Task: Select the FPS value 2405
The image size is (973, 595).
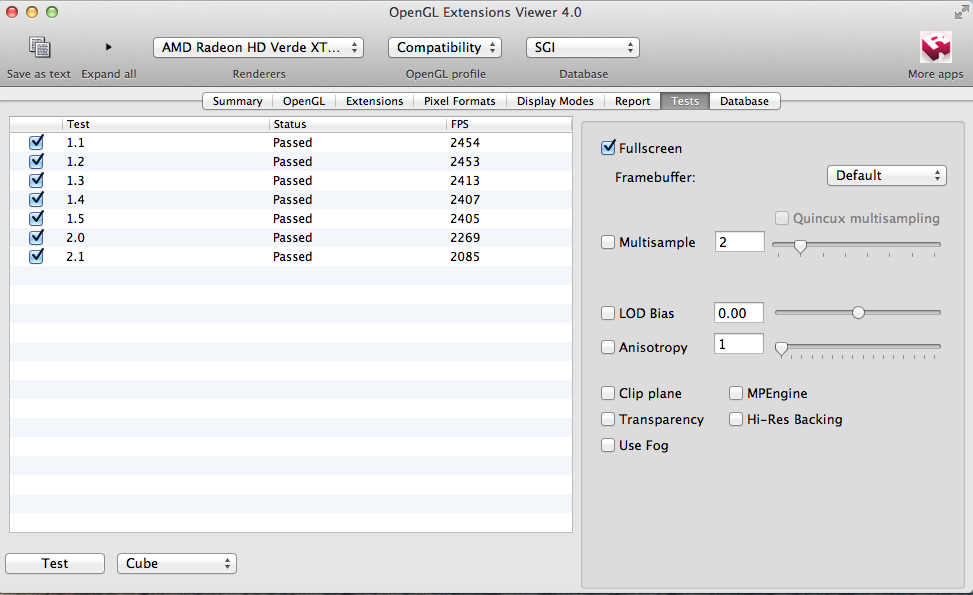Action: [x=465, y=218]
